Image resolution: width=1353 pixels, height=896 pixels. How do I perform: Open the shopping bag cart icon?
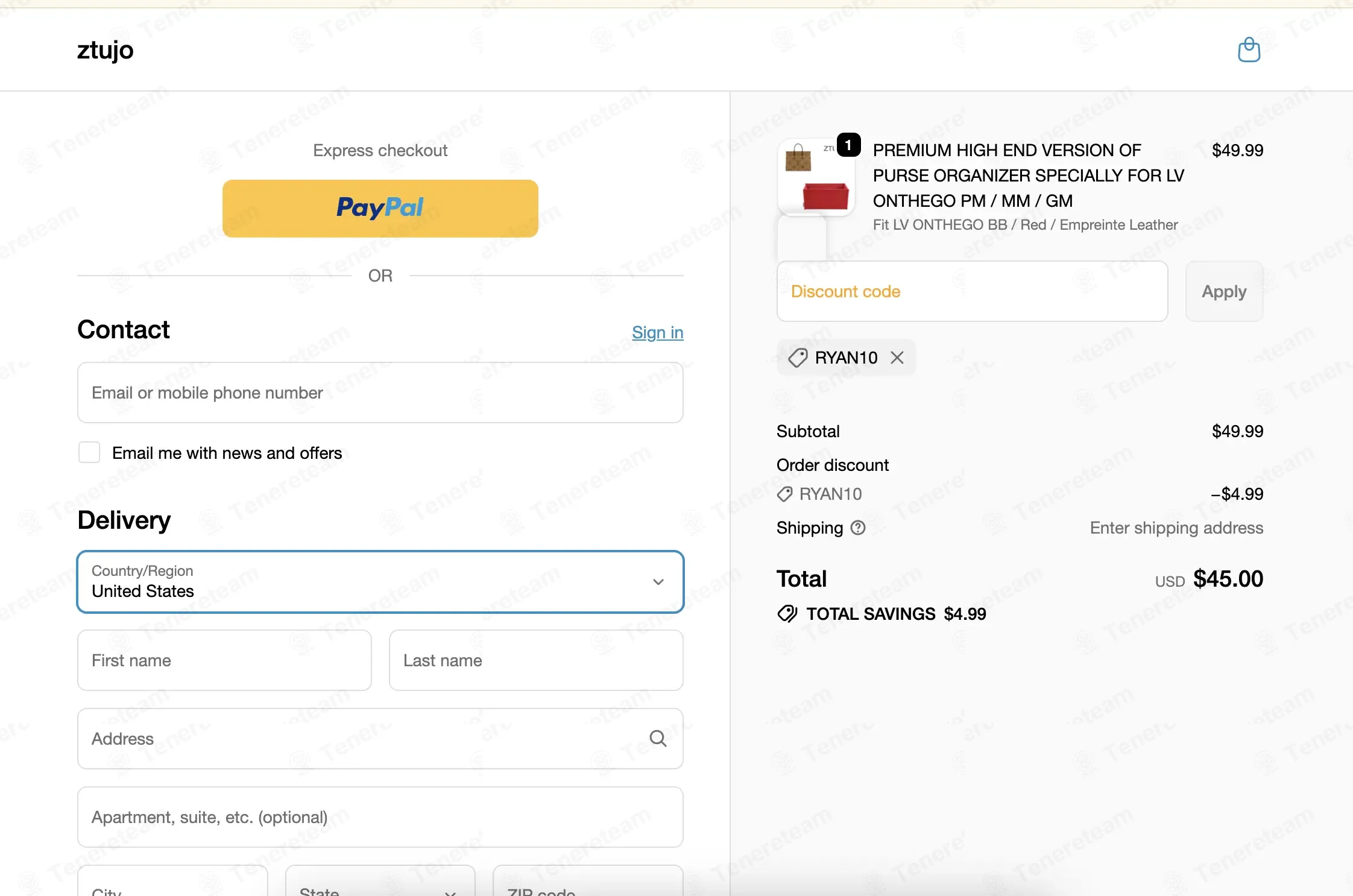click(1249, 49)
